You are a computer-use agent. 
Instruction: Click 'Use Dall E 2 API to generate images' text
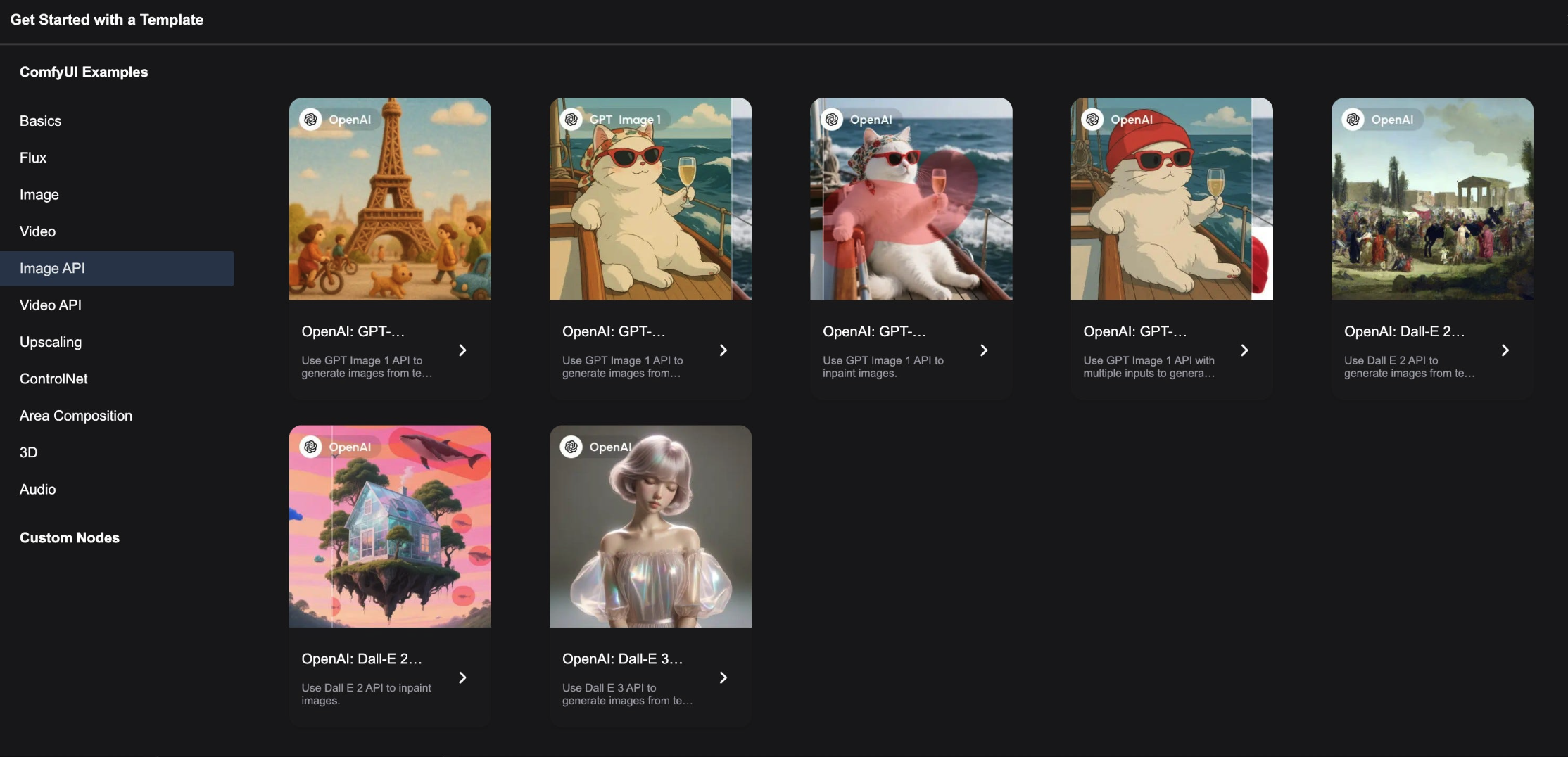(1410, 367)
